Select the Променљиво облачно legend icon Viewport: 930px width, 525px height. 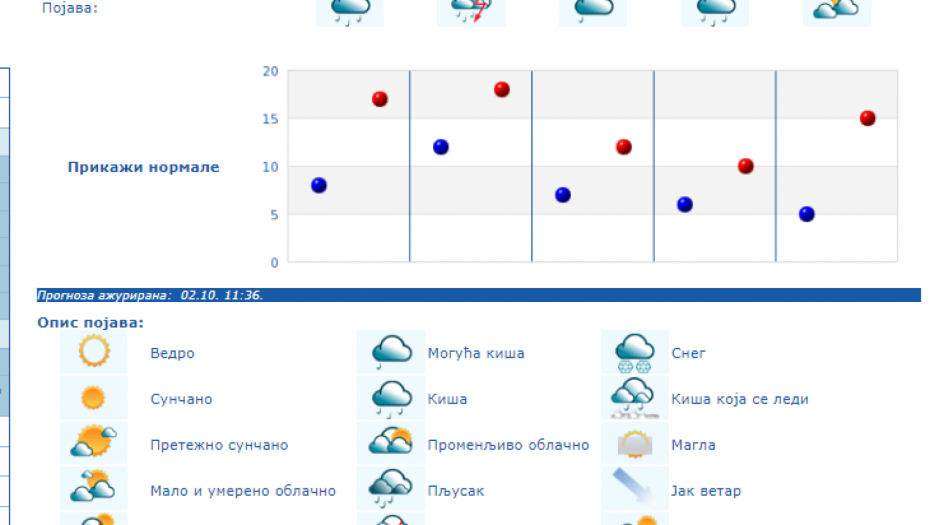point(391,444)
